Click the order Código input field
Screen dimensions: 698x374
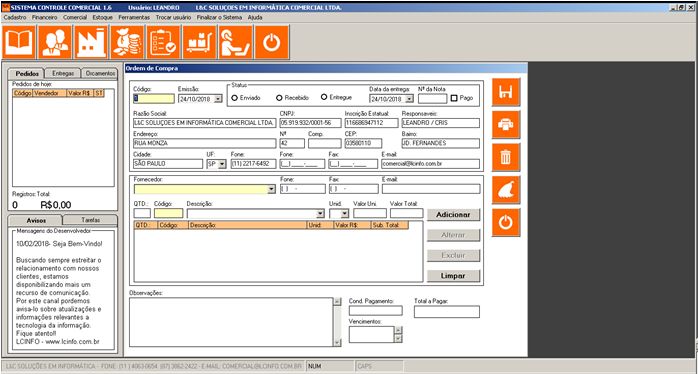pyautogui.click(x=154, y=99)
